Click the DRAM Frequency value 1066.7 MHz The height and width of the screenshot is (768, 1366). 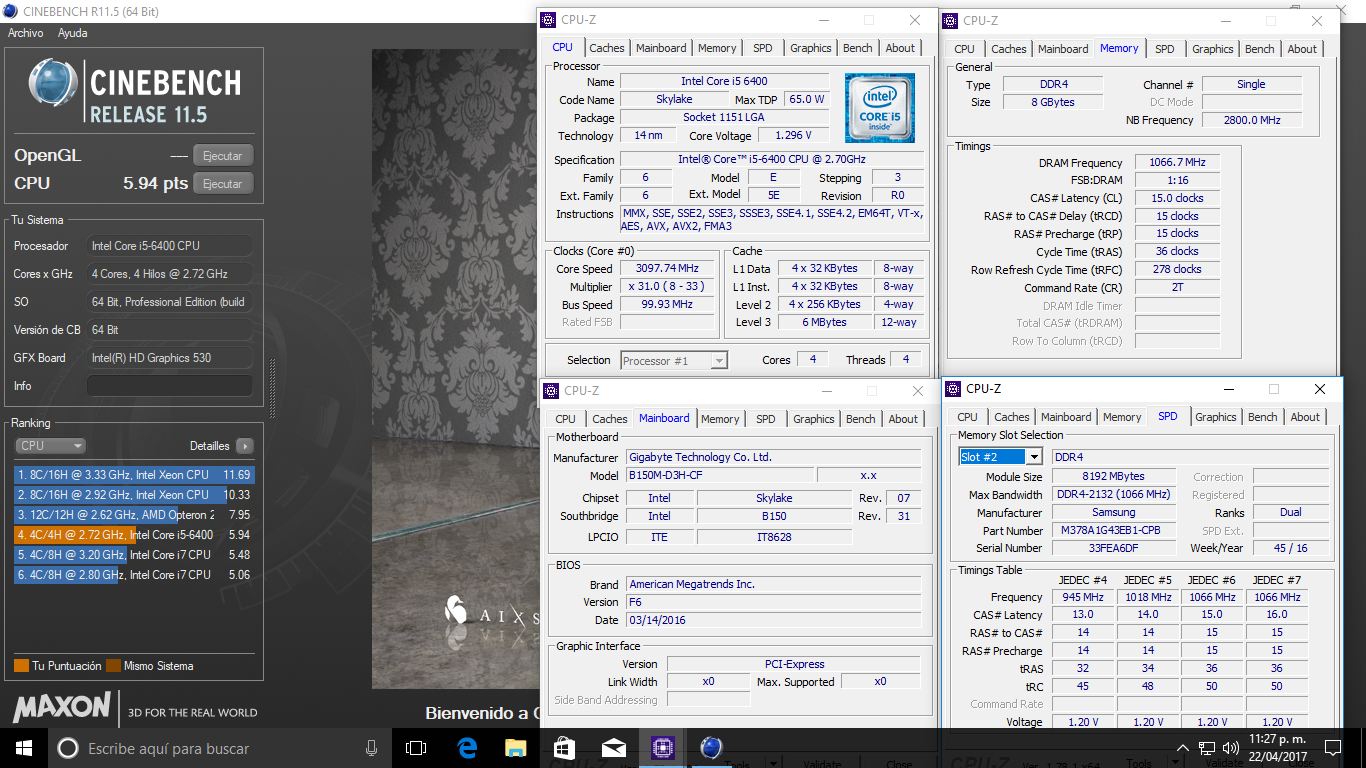coord(1177,162)
